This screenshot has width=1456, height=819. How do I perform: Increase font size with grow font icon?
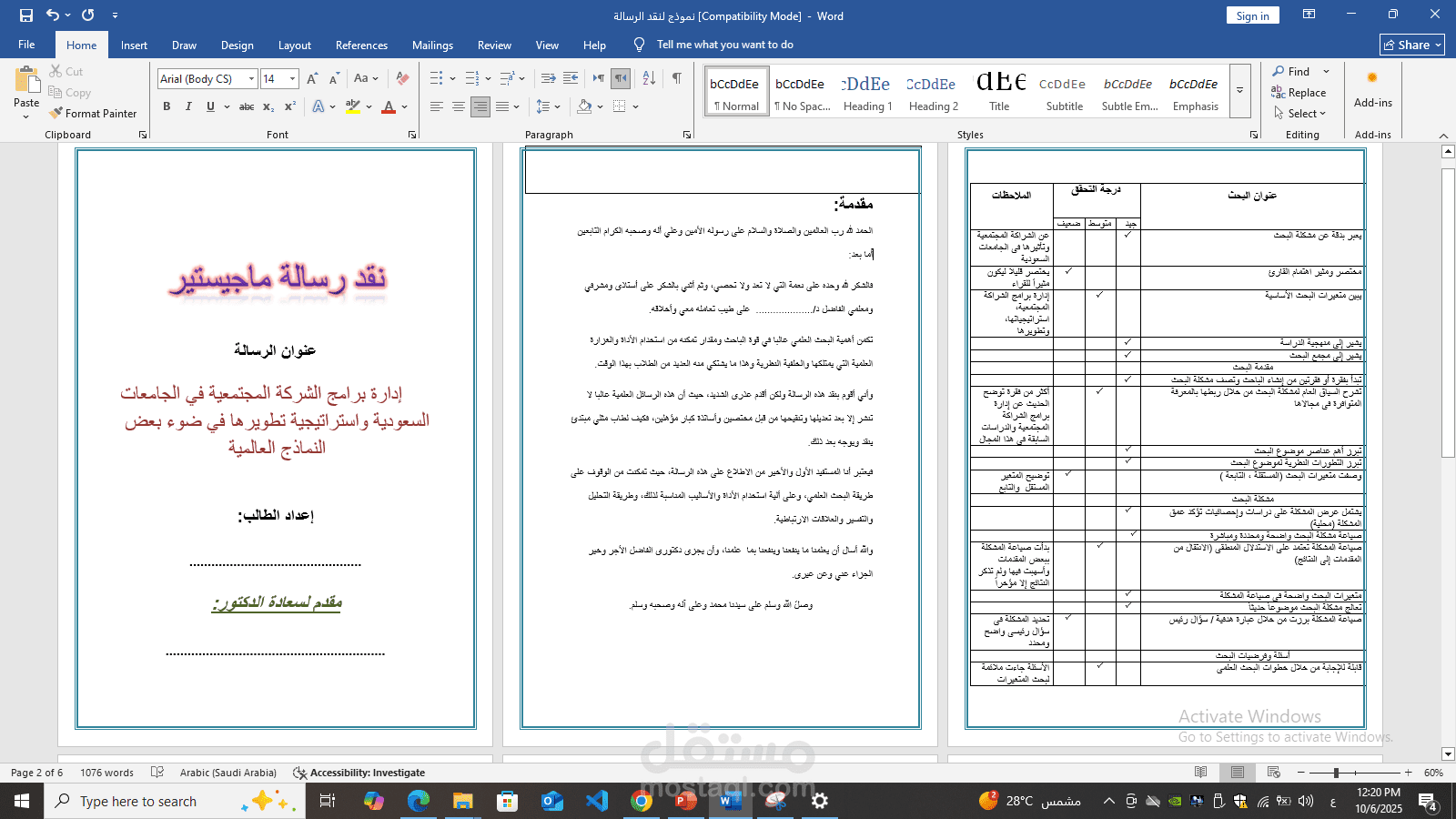coord(312,79)
